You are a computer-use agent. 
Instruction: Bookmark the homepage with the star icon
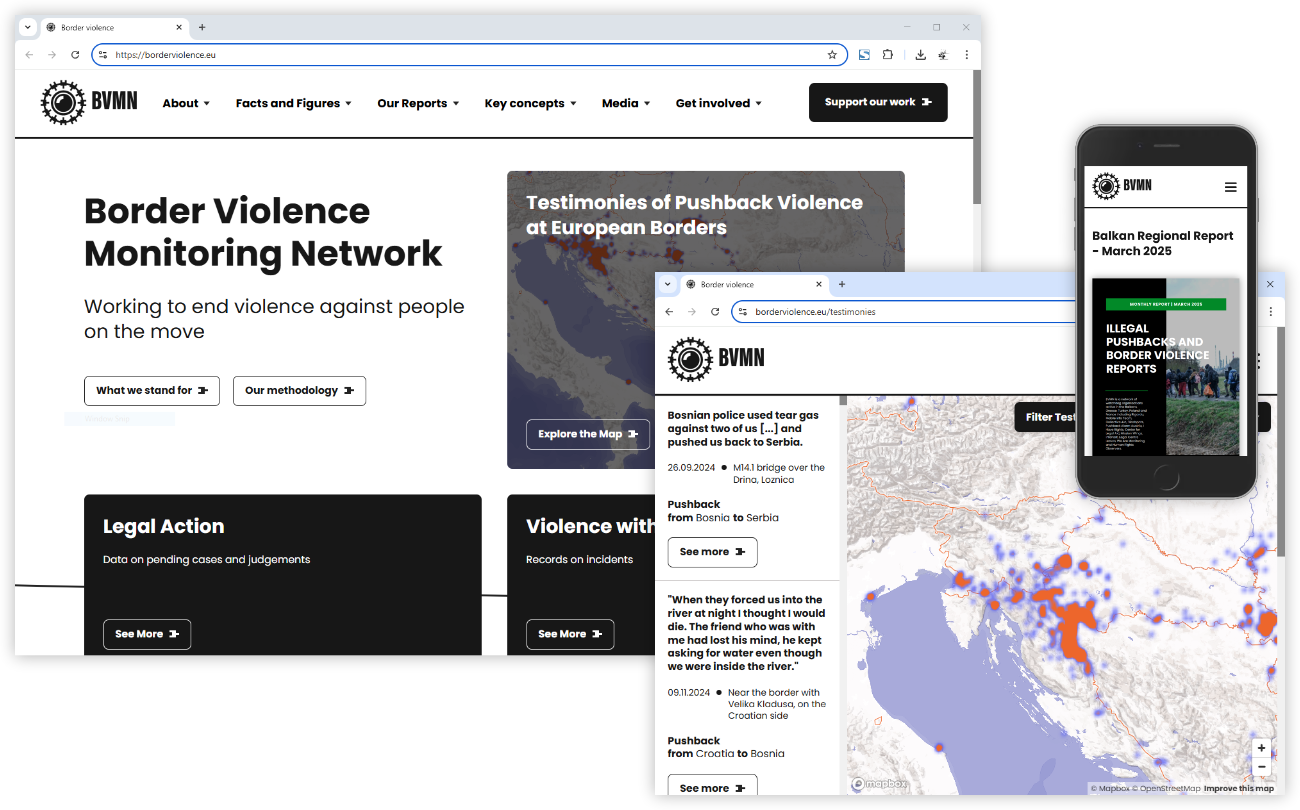pos(832,55)
